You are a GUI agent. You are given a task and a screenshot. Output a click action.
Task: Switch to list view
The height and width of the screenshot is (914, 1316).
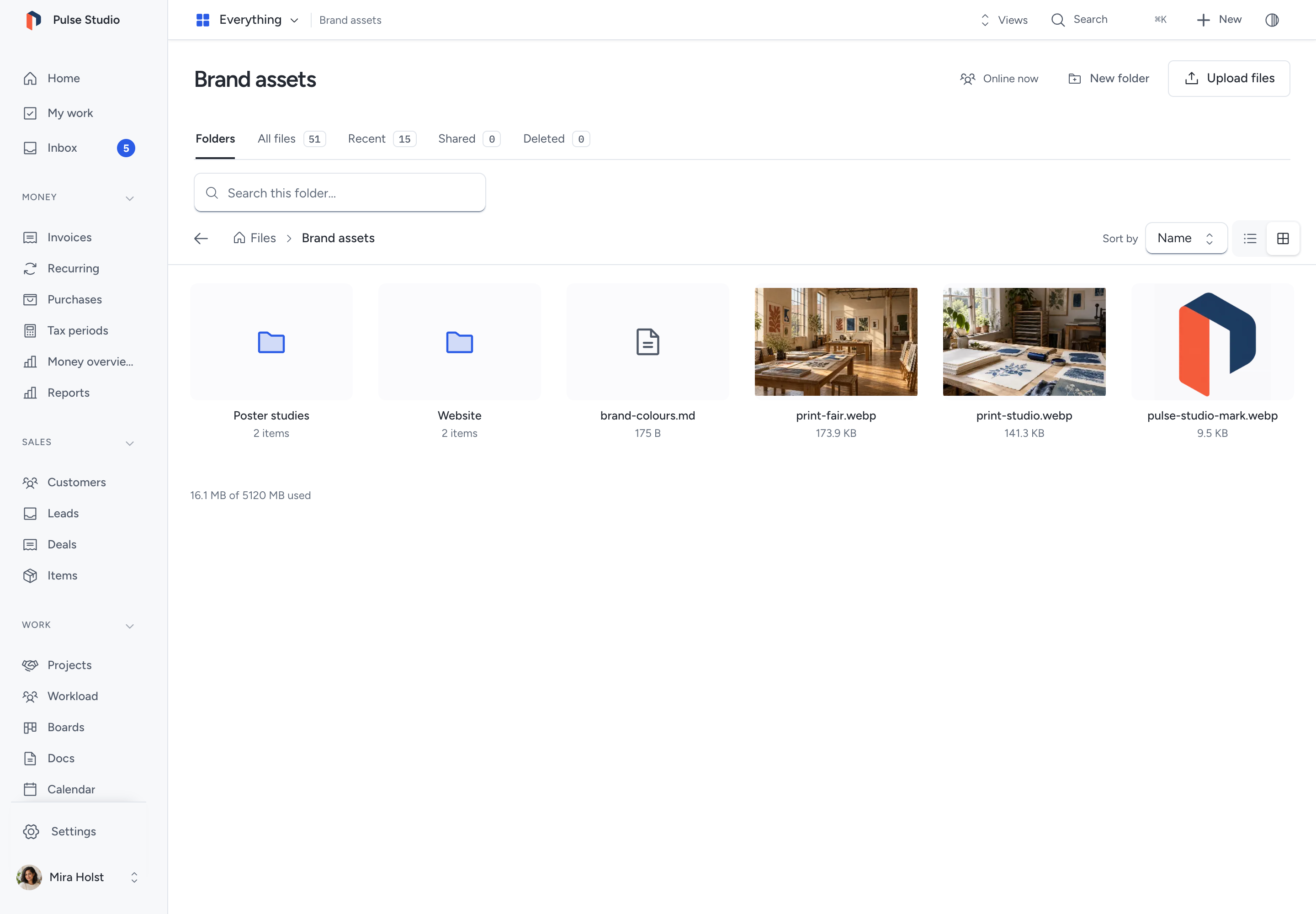click(x=1250, y=238)
